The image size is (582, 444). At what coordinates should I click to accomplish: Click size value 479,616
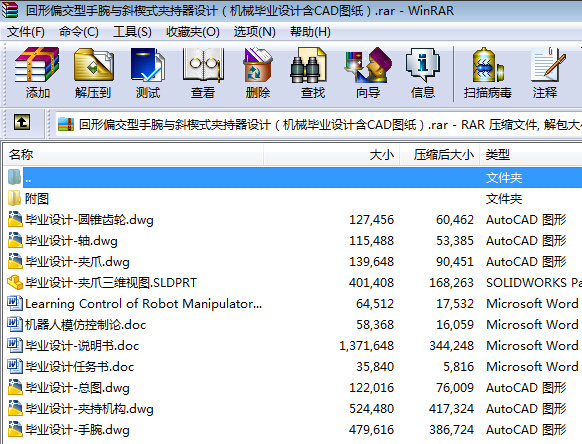[371, 430]
